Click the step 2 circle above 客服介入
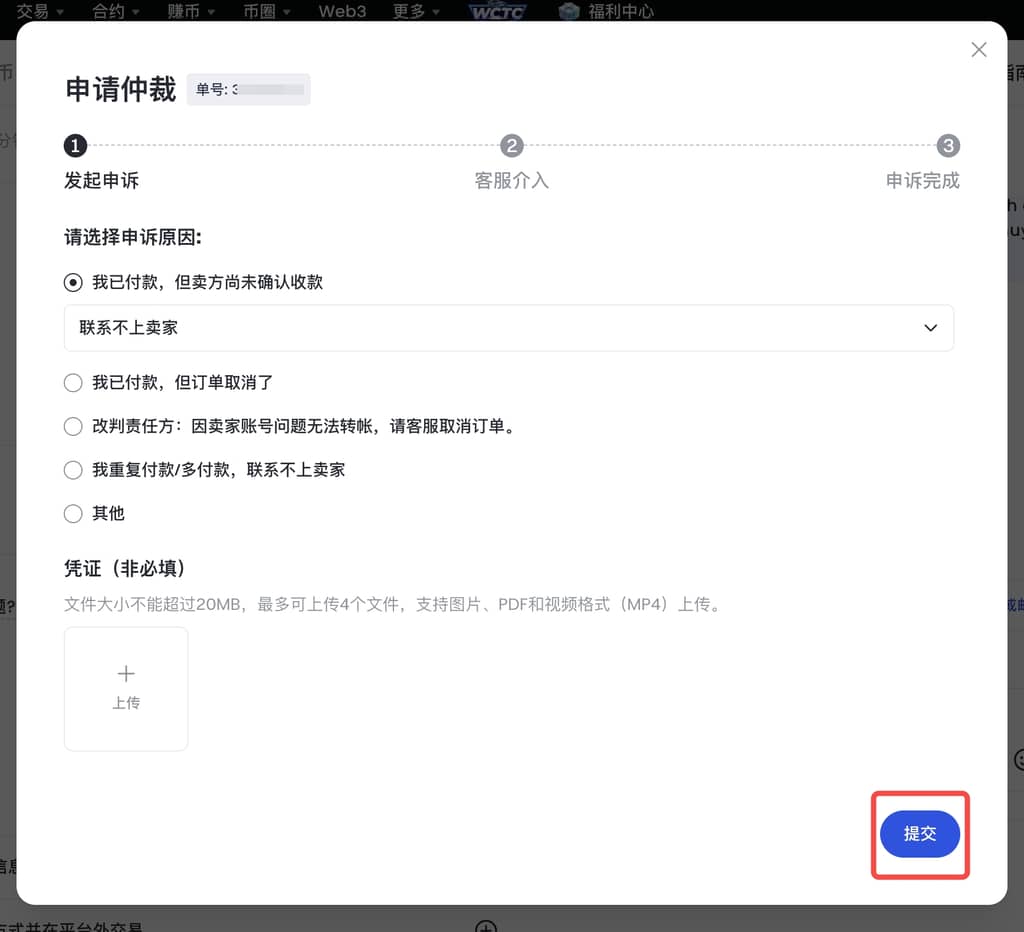Image resolution: width=1024 pixels, height=932 pixels. click(x=512, y=146)
